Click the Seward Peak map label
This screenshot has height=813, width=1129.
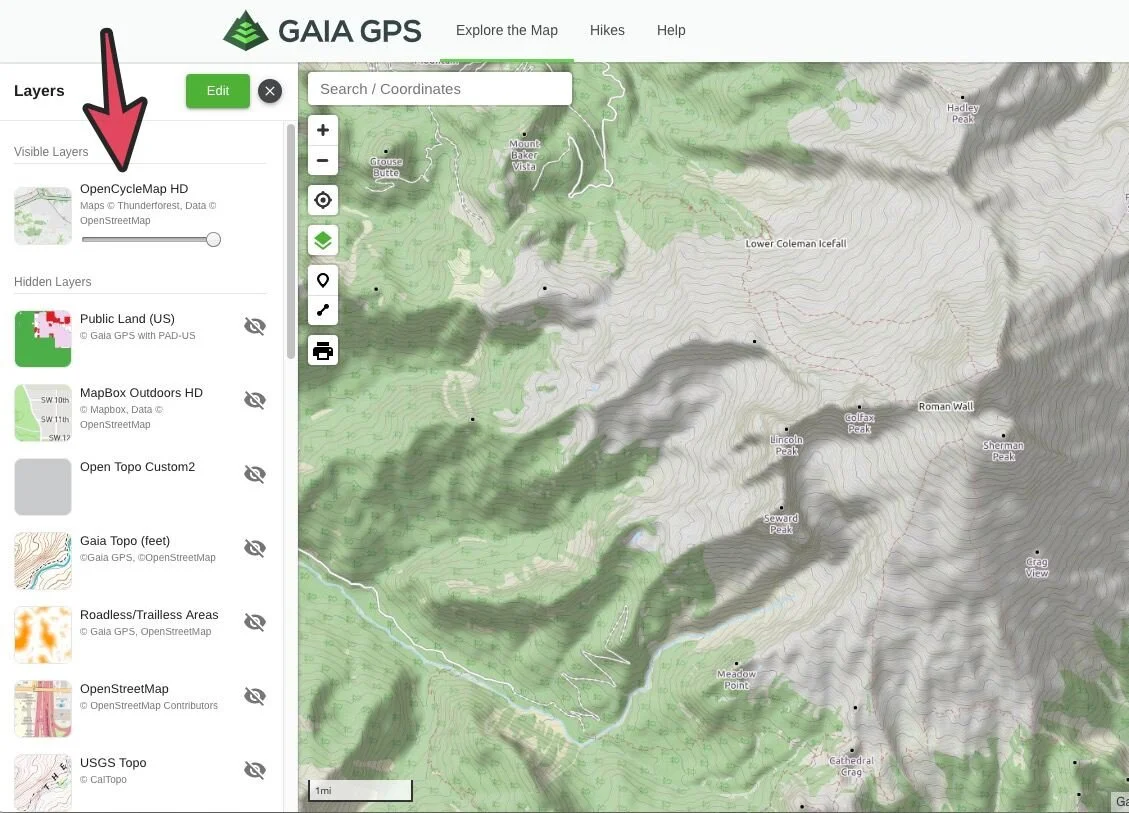click(781, 524)
